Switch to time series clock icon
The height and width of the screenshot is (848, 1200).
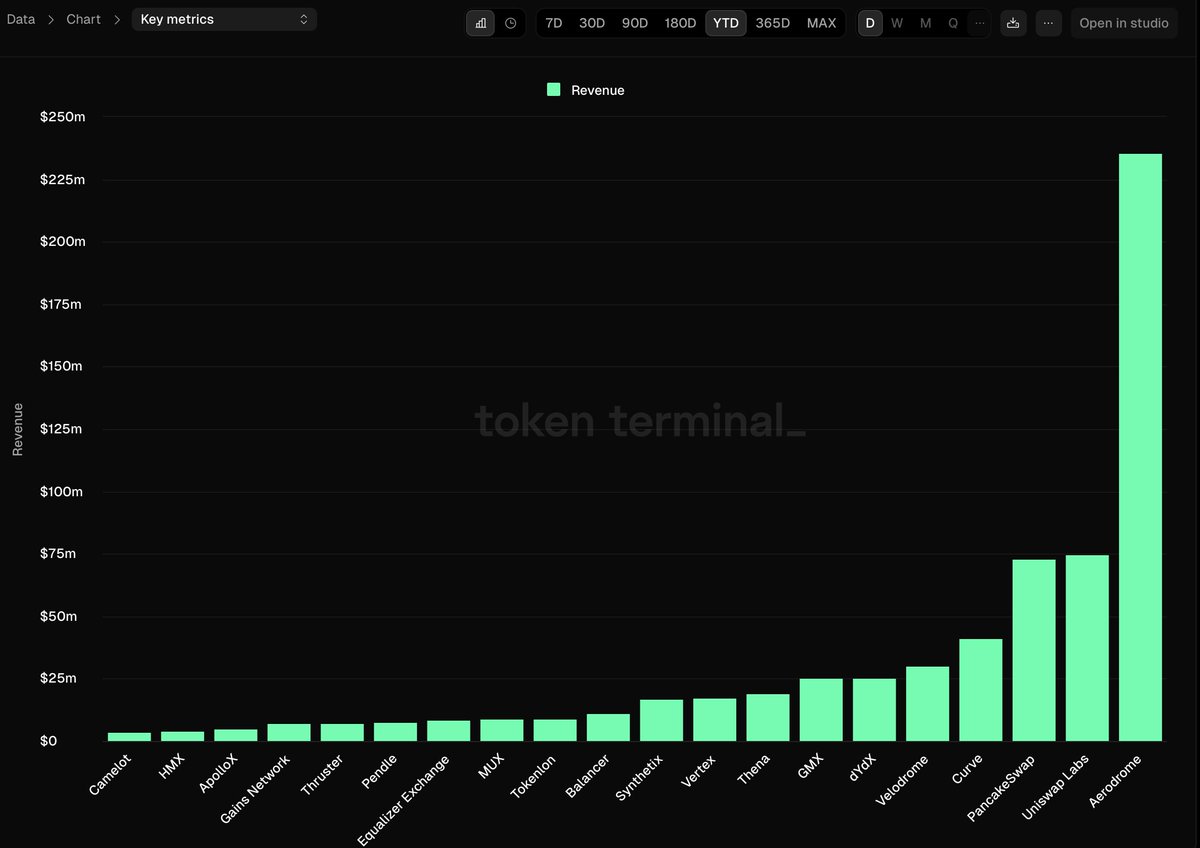(511, 23)
